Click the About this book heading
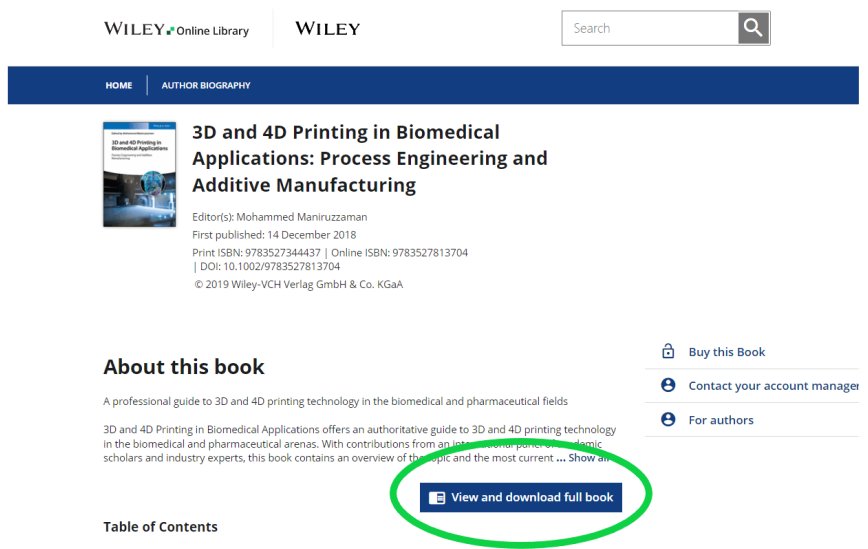Image resolution: width=868 pixels, height=549 pixels. (x=184, y=367)
